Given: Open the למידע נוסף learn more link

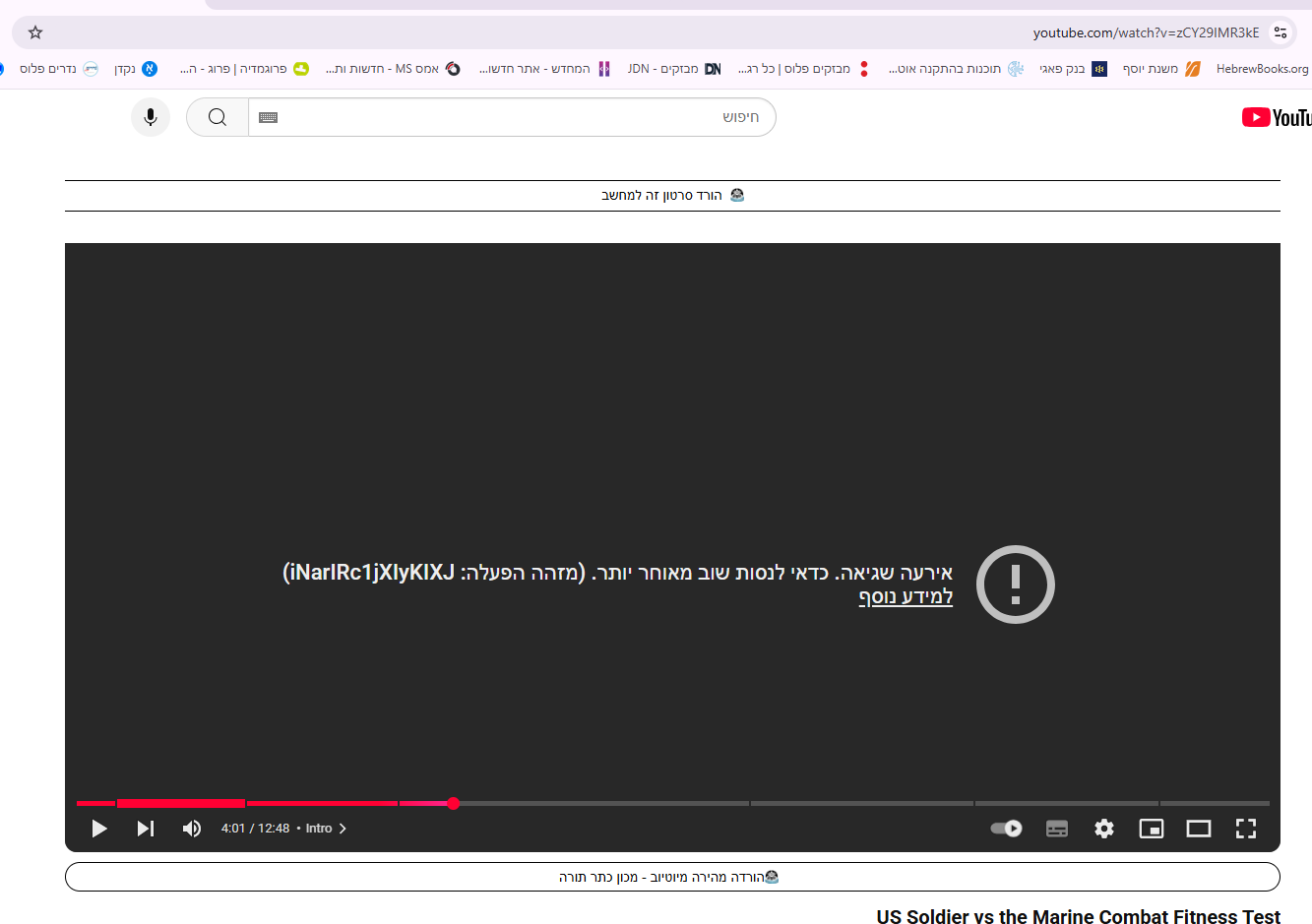Looking at the screenshot, I should point(906,596).
